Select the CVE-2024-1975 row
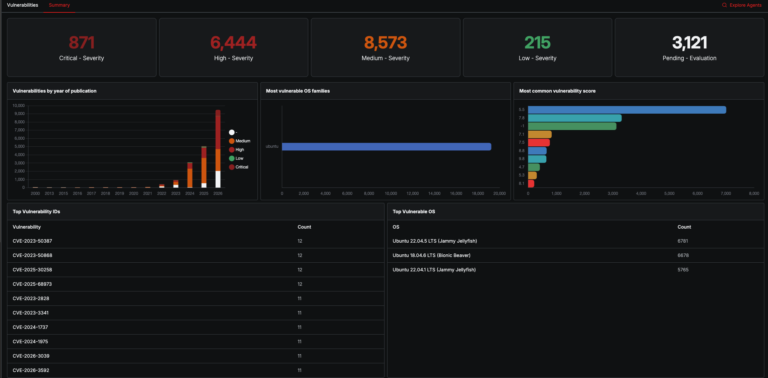Image resolution: width=768 pixels, height=378 pixels. pyautogui.click(x=196, y=341)
